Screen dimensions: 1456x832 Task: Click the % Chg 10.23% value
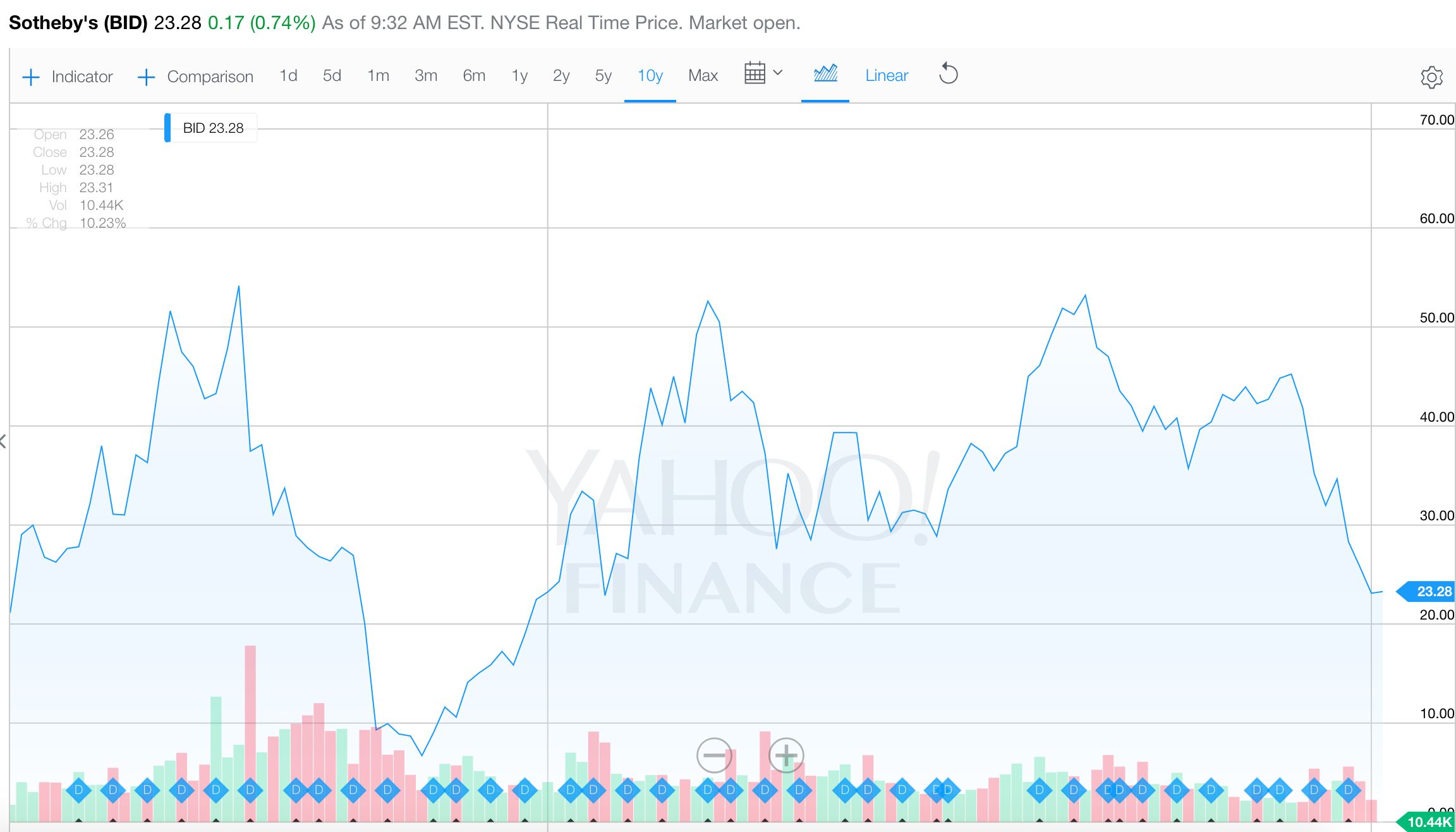pos(102,223)
